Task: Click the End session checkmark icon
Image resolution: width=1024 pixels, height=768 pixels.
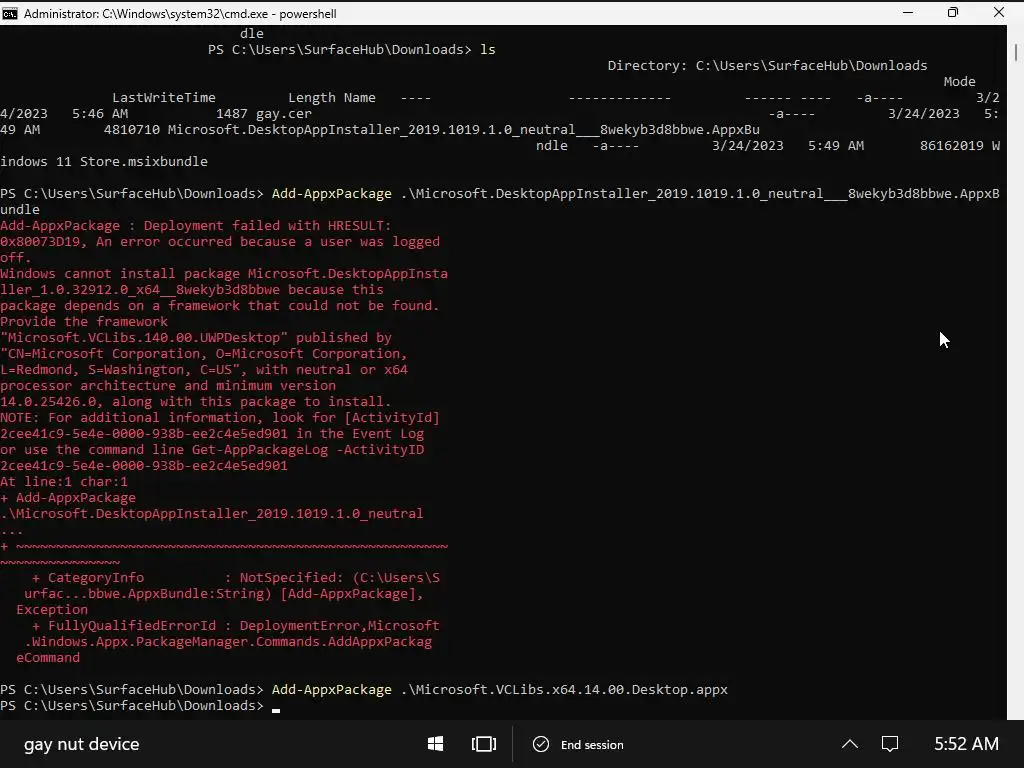Action: tap(541, 744)
